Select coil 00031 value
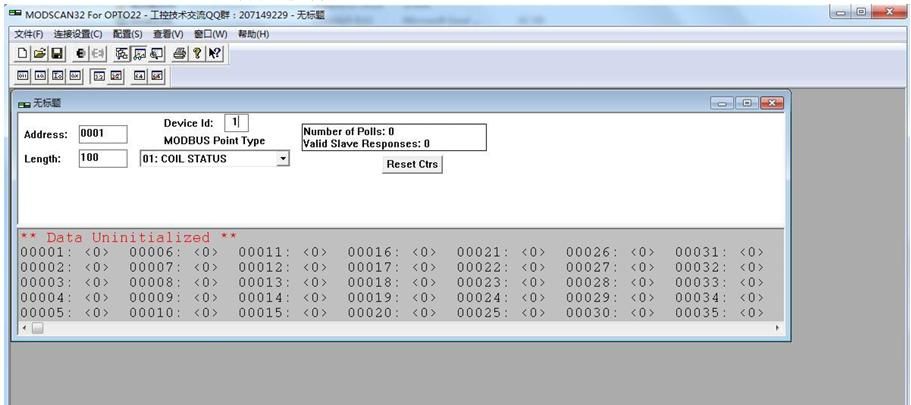Screen dimensions: 911x405 [x=752, y=253]
